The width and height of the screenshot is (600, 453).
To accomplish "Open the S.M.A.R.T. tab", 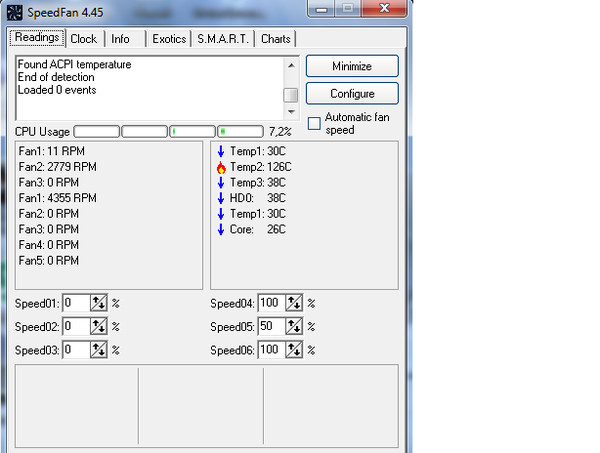I will pyautogui.click(x=223, y=39).
